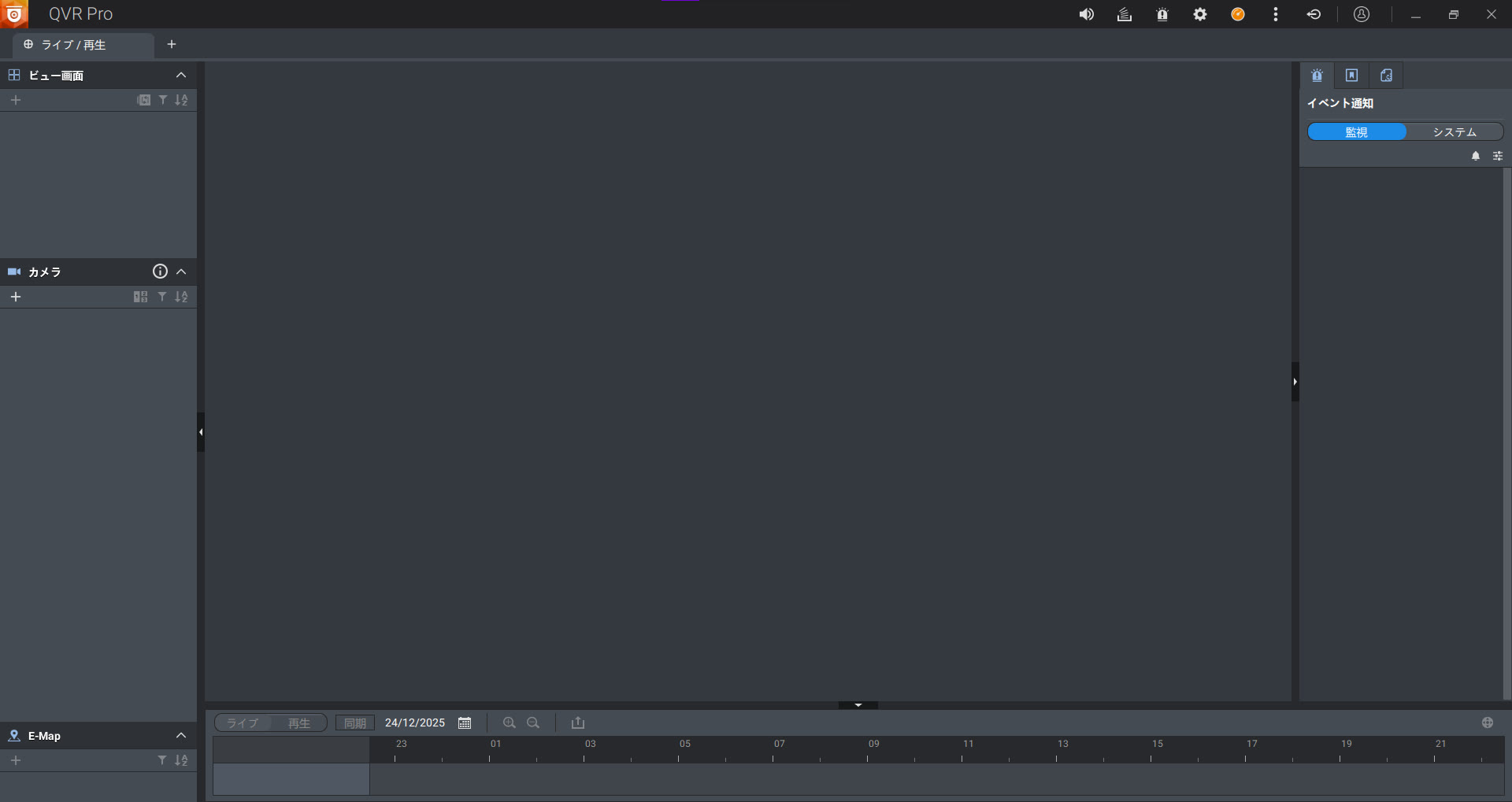Click the timeline zoom in magnifier
Screen dimensions: 1512x802
pyautogui.click(x=509, y=723)
